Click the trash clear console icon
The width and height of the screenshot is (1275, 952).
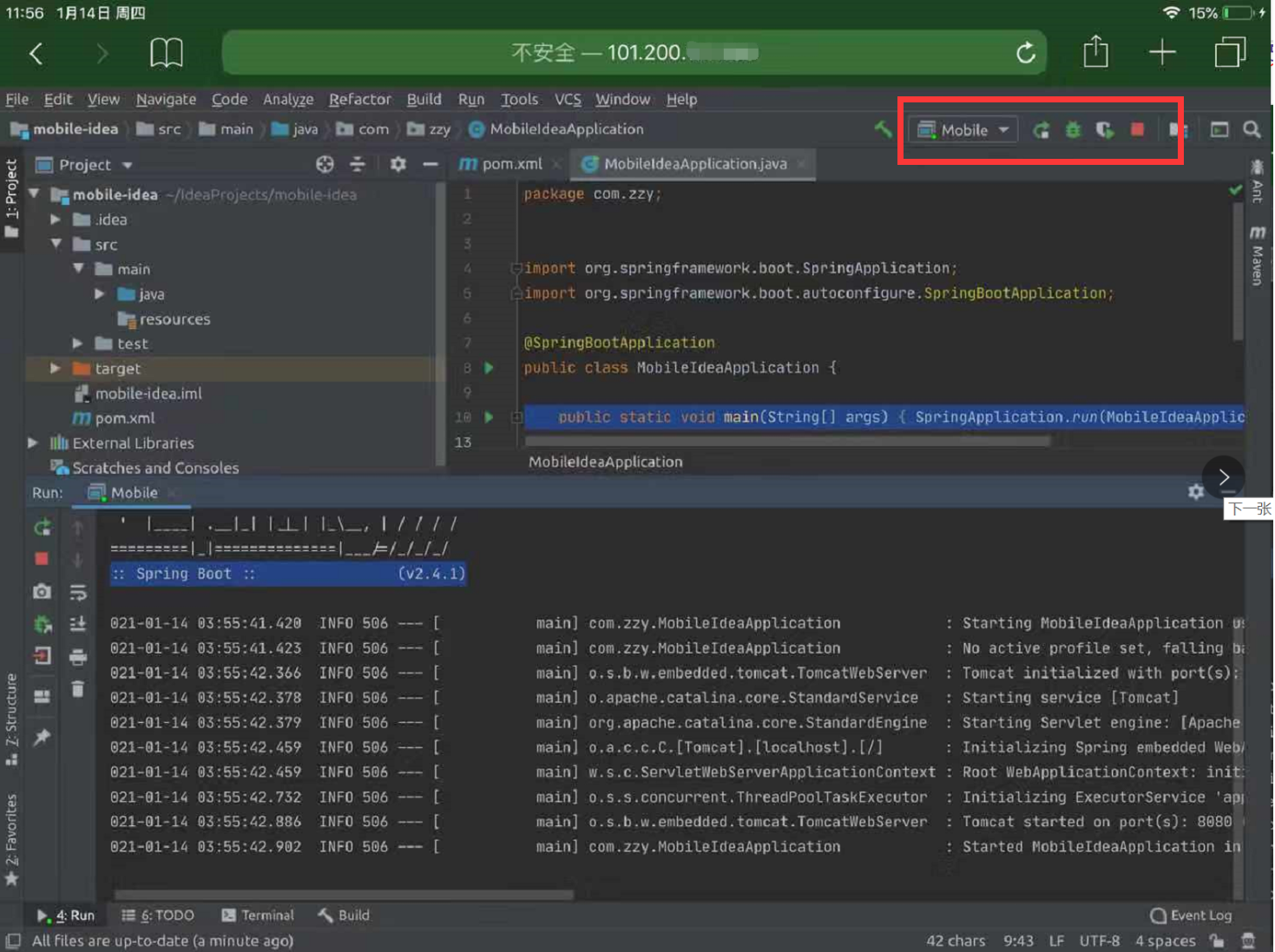[78, 689]
